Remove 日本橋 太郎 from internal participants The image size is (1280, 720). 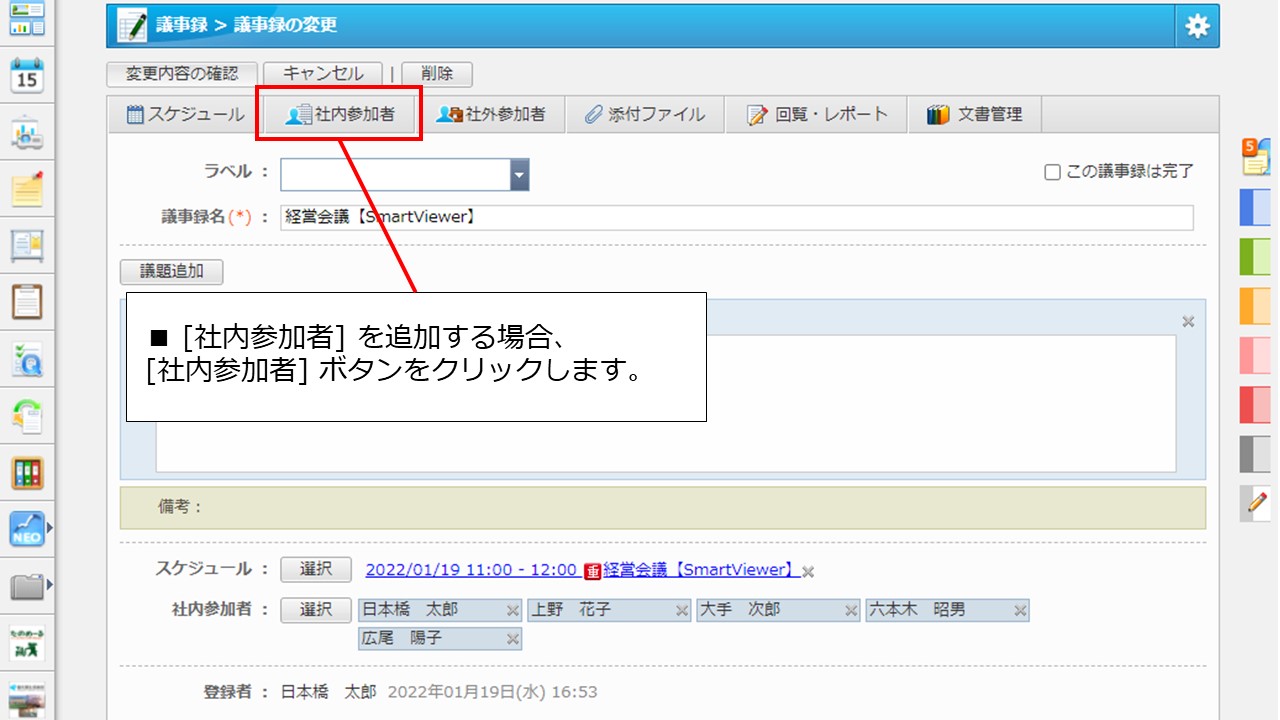click(x=512, y=610)
